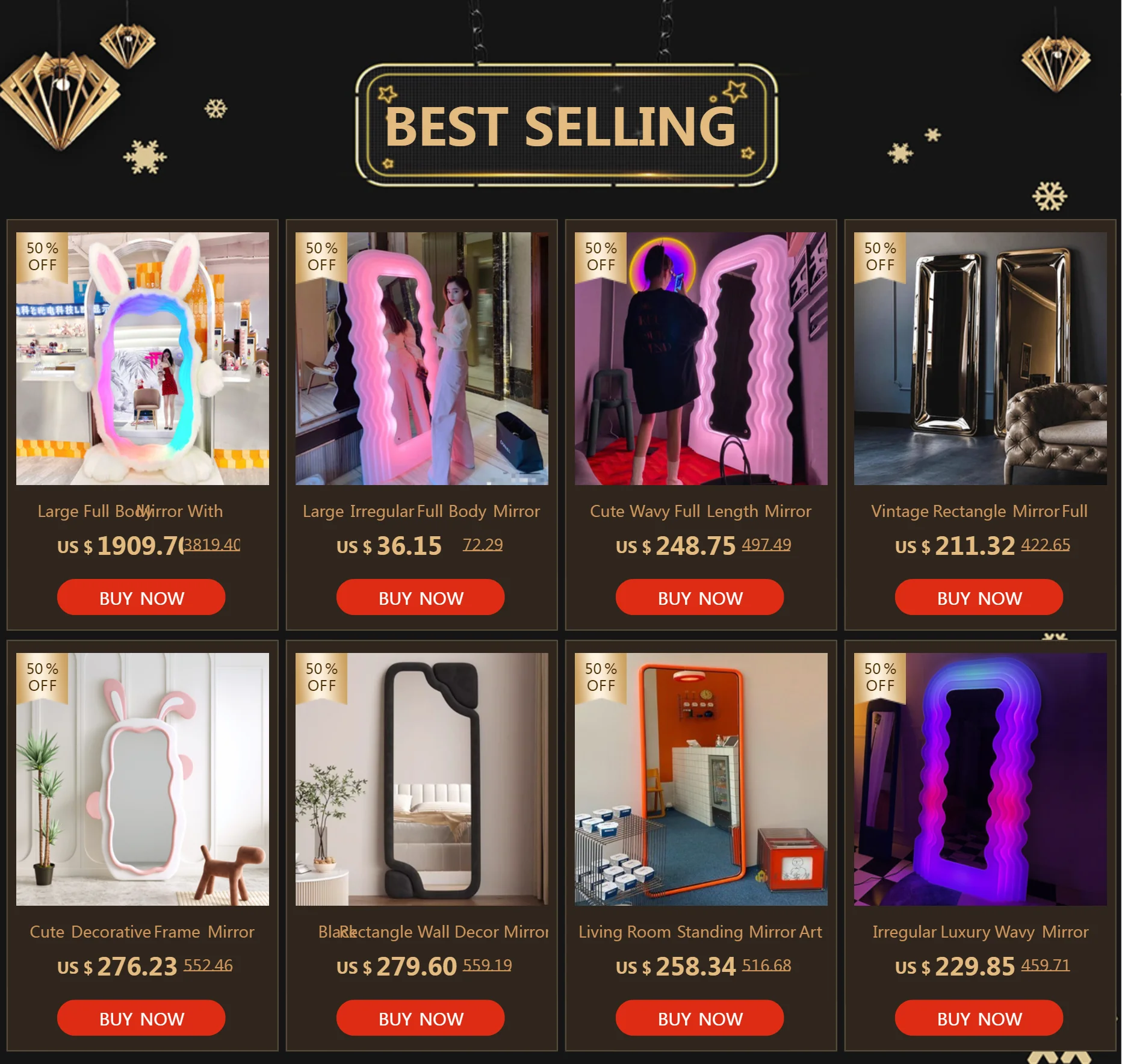Select the Cute Wavy Full Length Mirror image
Image resolution: width=1122 pixels, height=1064 pixels.
coord(701,359)
